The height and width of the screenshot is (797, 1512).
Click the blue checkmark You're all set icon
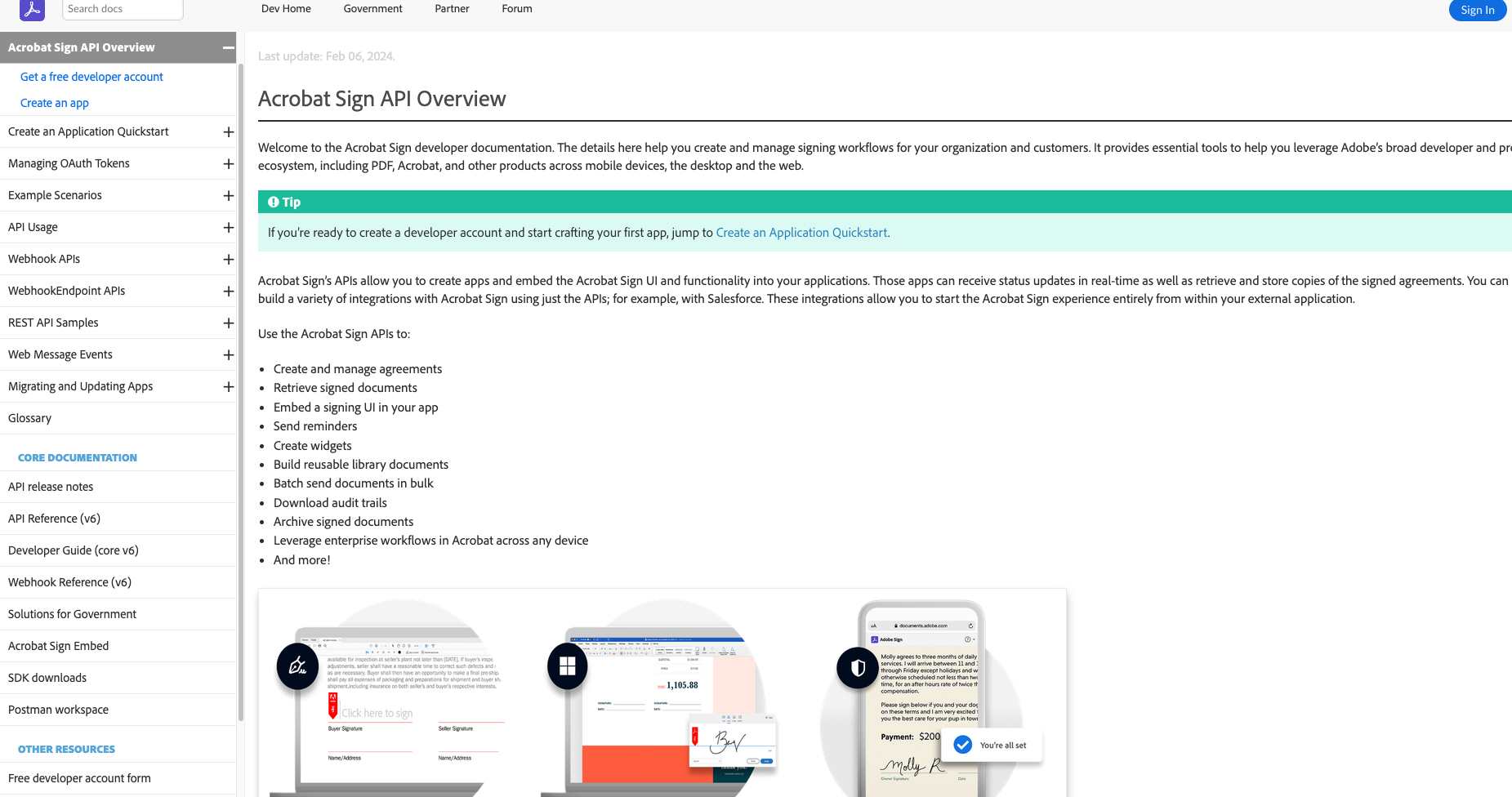963,745
